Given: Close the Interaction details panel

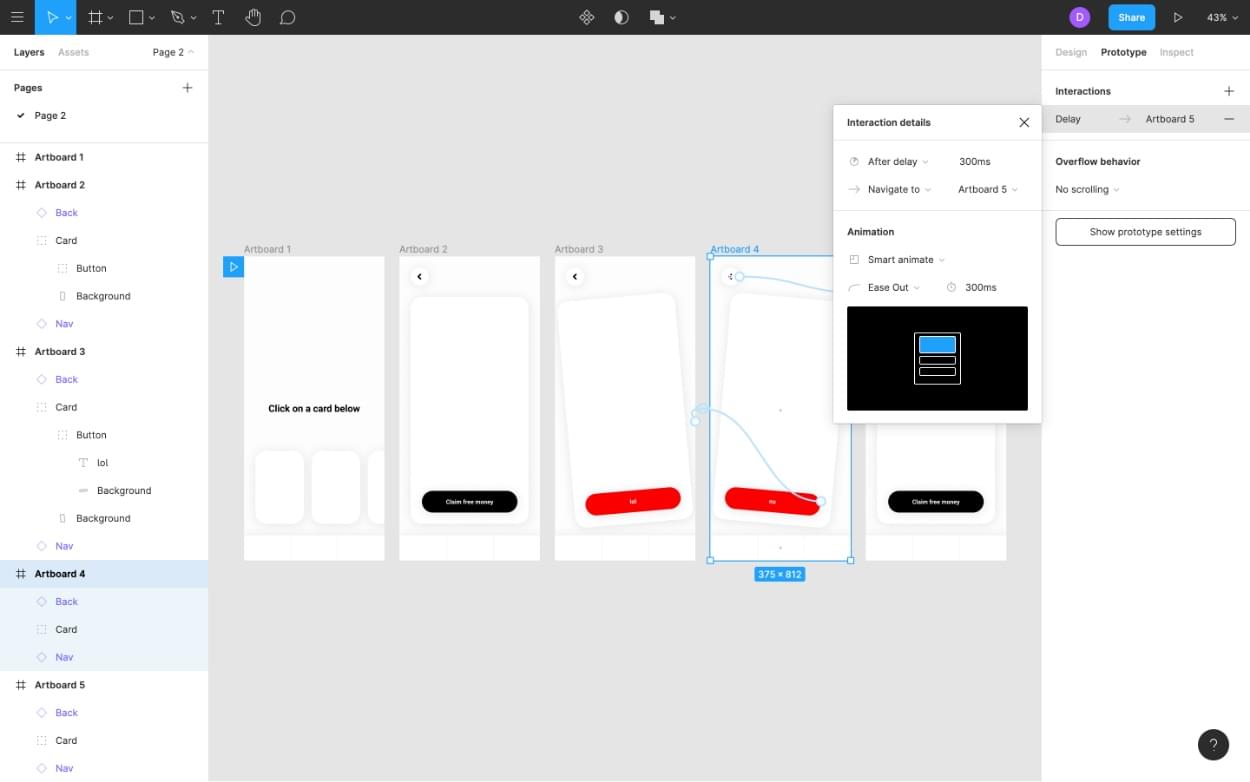Looking at the screenshot, I should point(1024,122).
